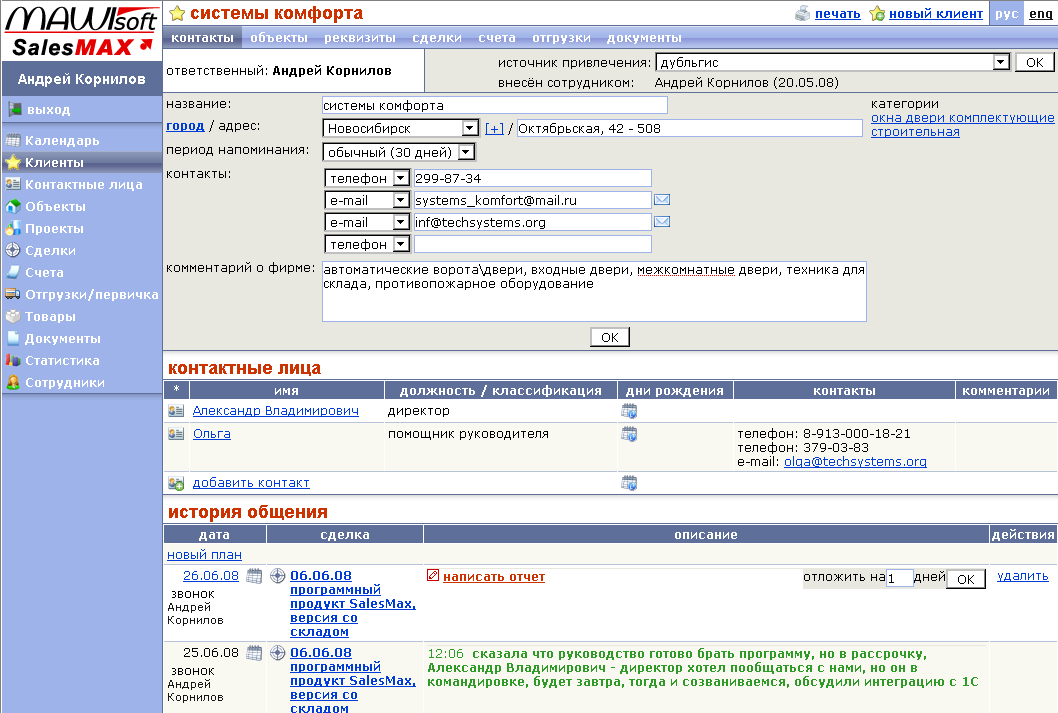Click the отложить на days input field
Viewport: 1058px width, 713px height.
(x=899, y=578)
